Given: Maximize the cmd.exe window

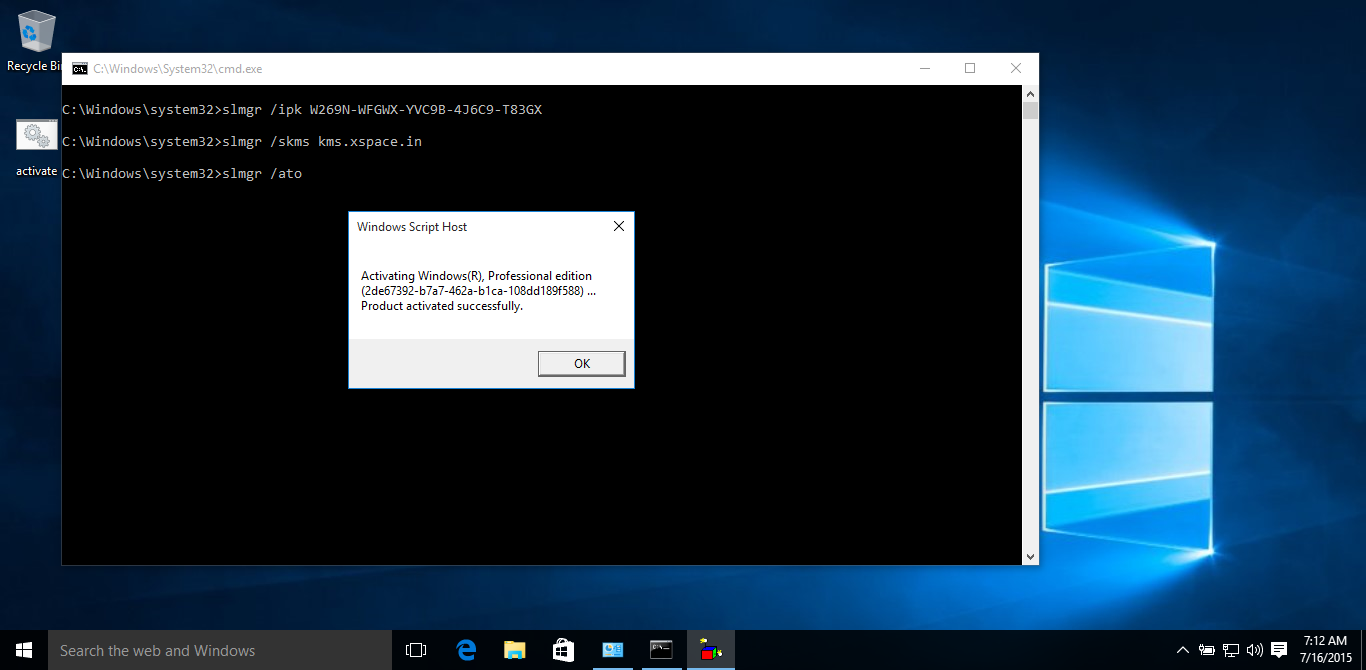Looking at the screenshot, I should [970, 68].
